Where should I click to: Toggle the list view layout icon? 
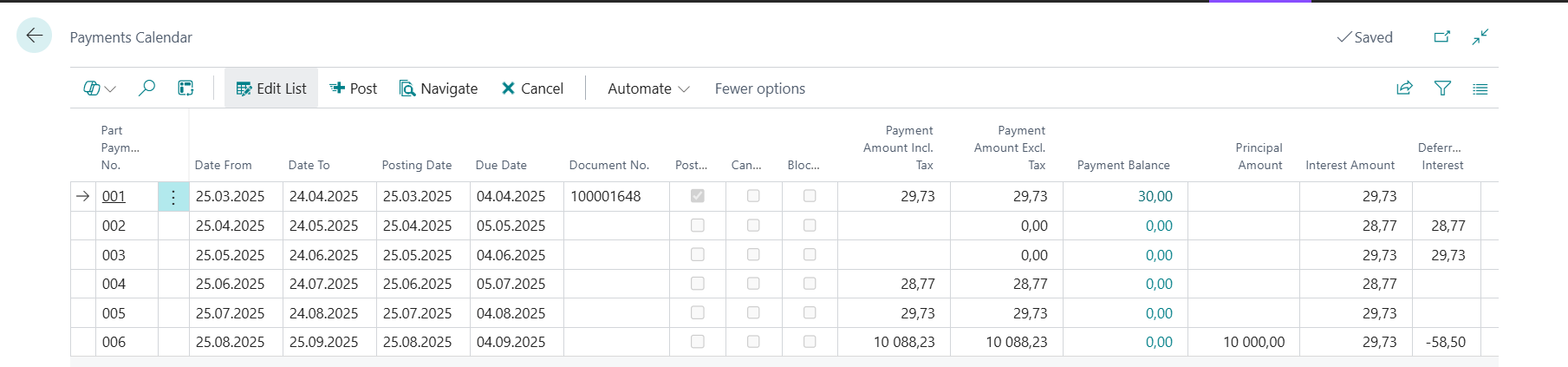pyautogui.click(x=1480, y=88)
